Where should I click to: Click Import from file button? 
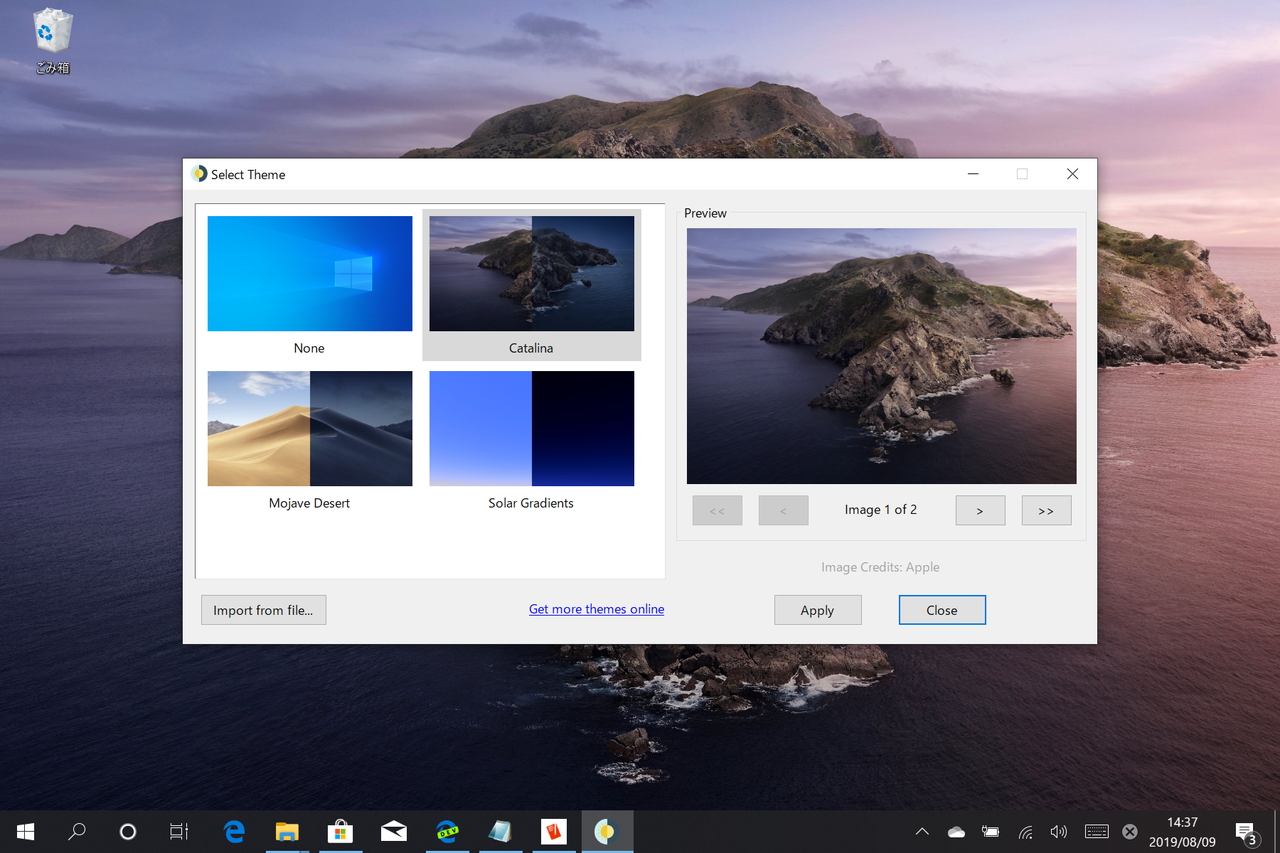263,609
